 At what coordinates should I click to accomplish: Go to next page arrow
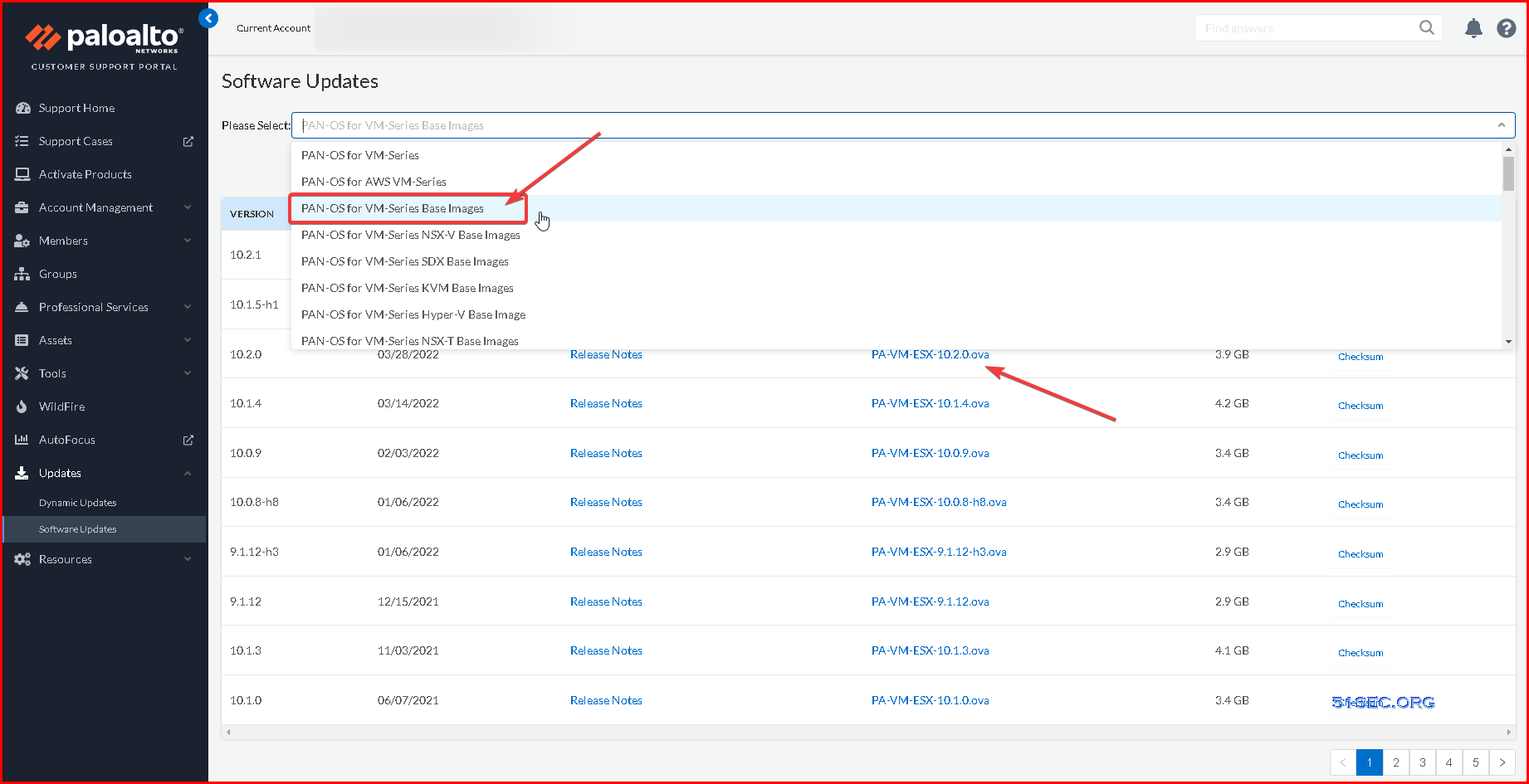point(1502,762)
